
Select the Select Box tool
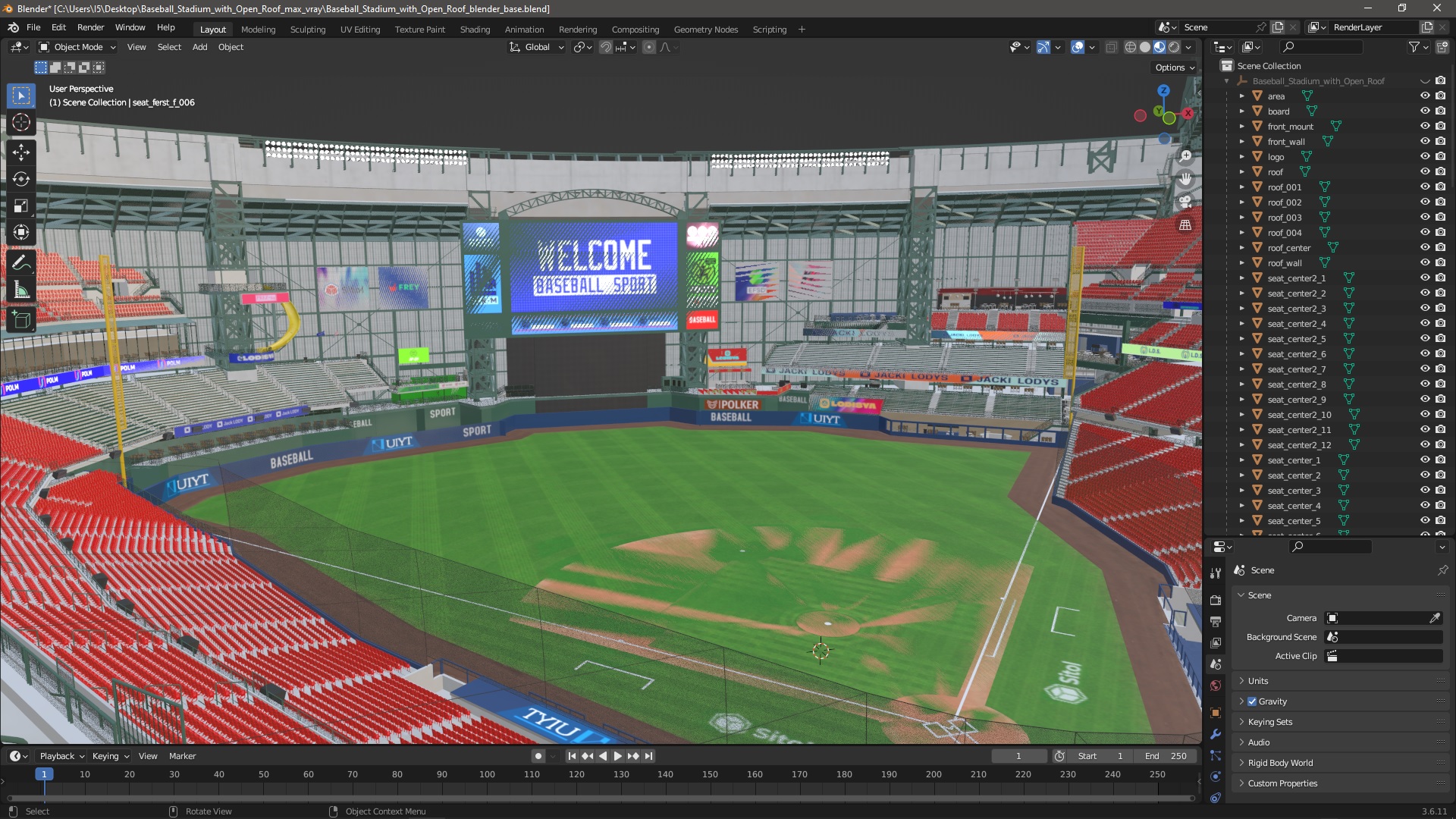[x=21, y=96]
